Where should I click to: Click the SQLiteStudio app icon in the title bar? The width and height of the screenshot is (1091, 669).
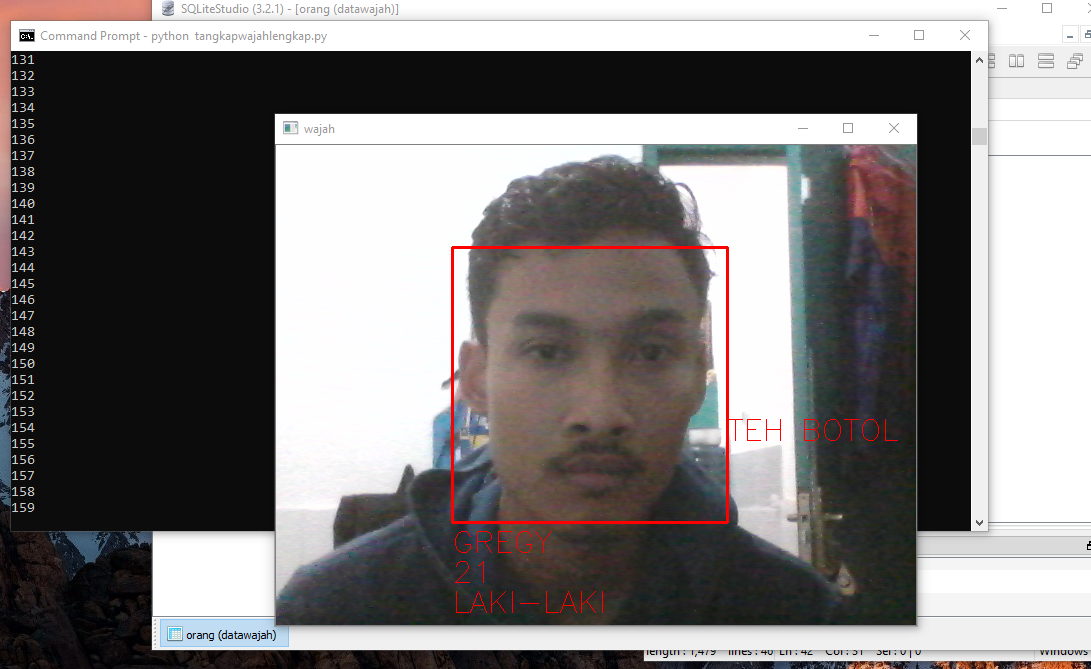[167, 9]
